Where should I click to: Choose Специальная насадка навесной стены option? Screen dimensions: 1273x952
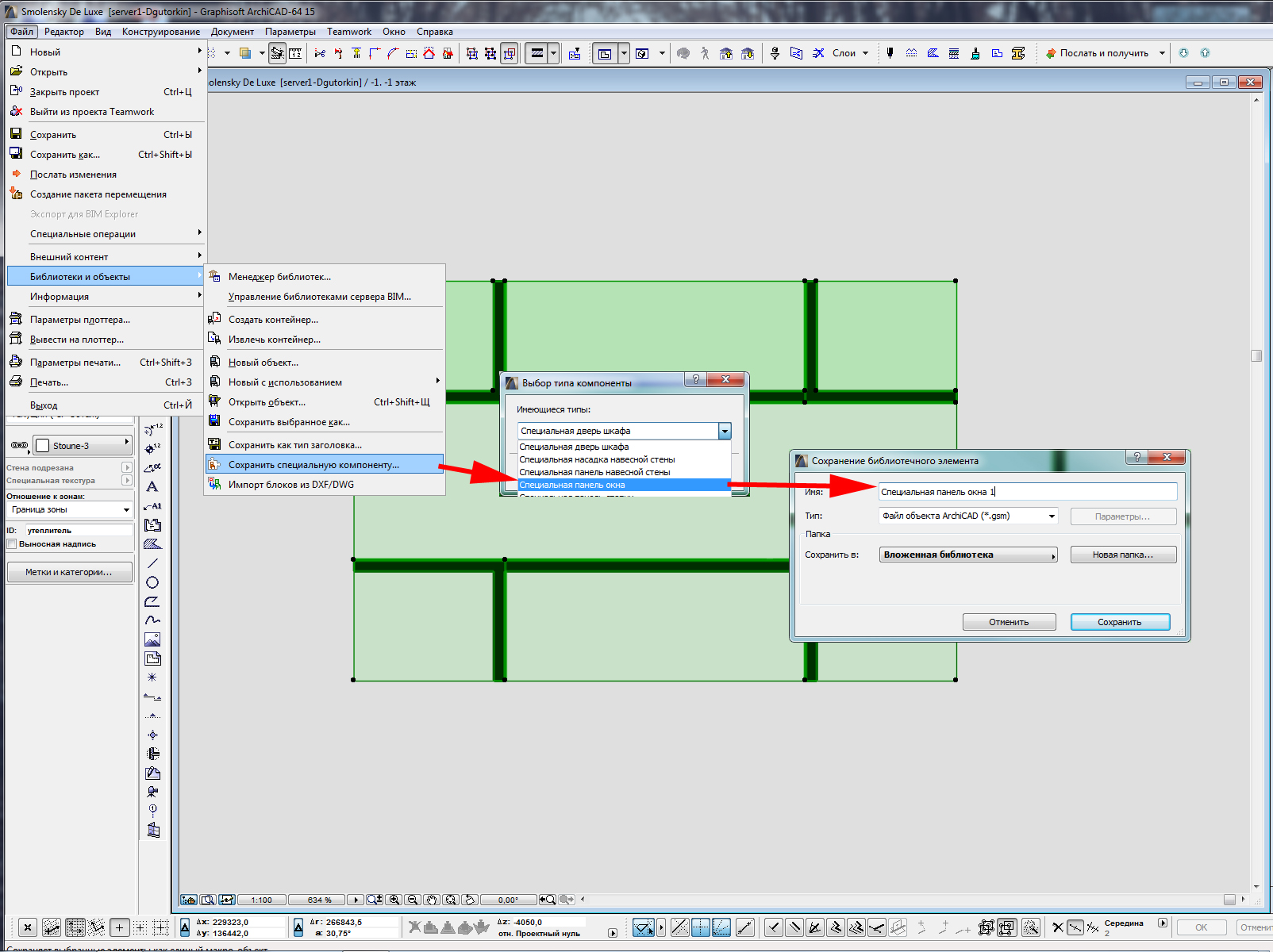coord(624,459)
